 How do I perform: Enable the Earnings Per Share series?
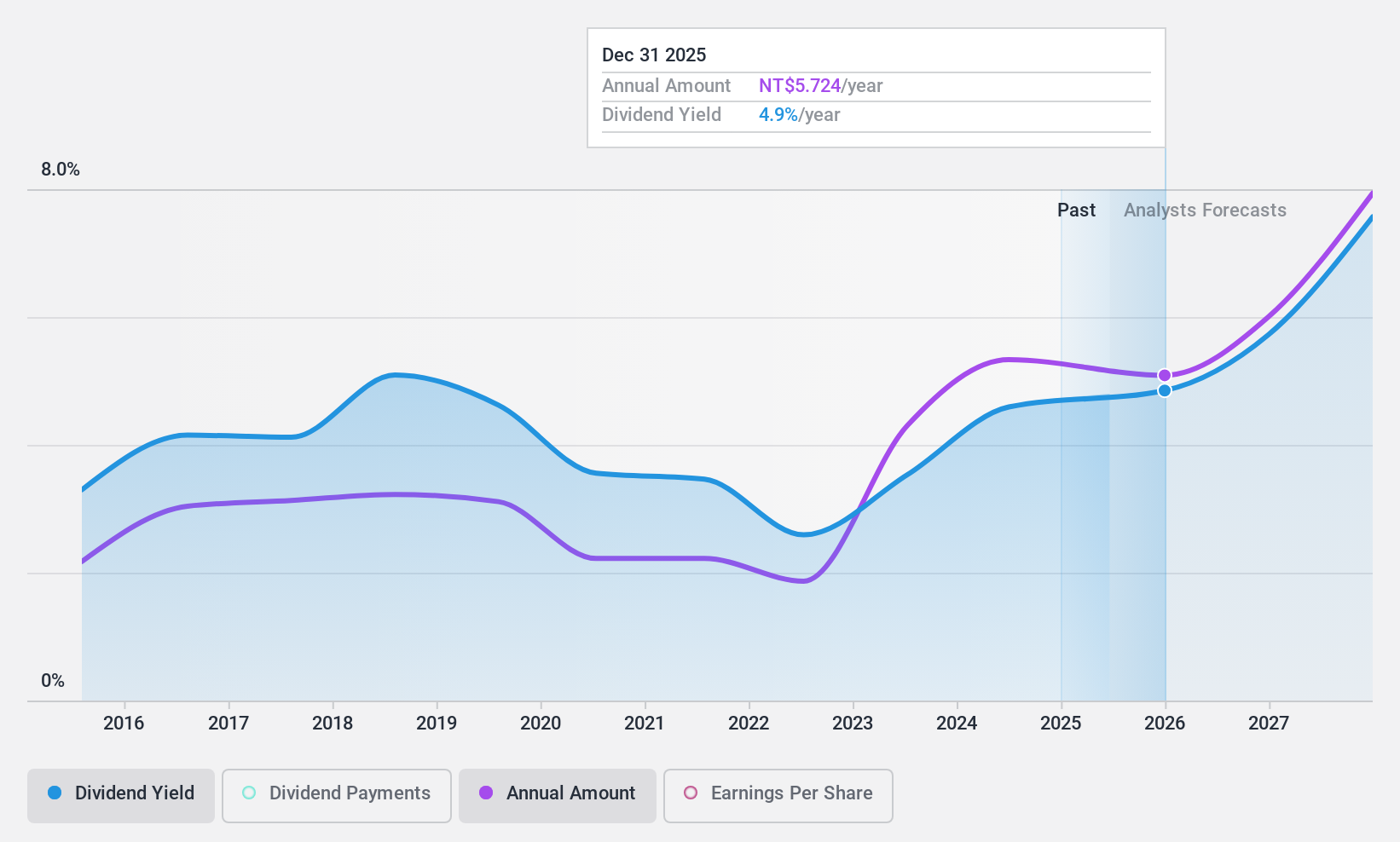coord(778,796)
